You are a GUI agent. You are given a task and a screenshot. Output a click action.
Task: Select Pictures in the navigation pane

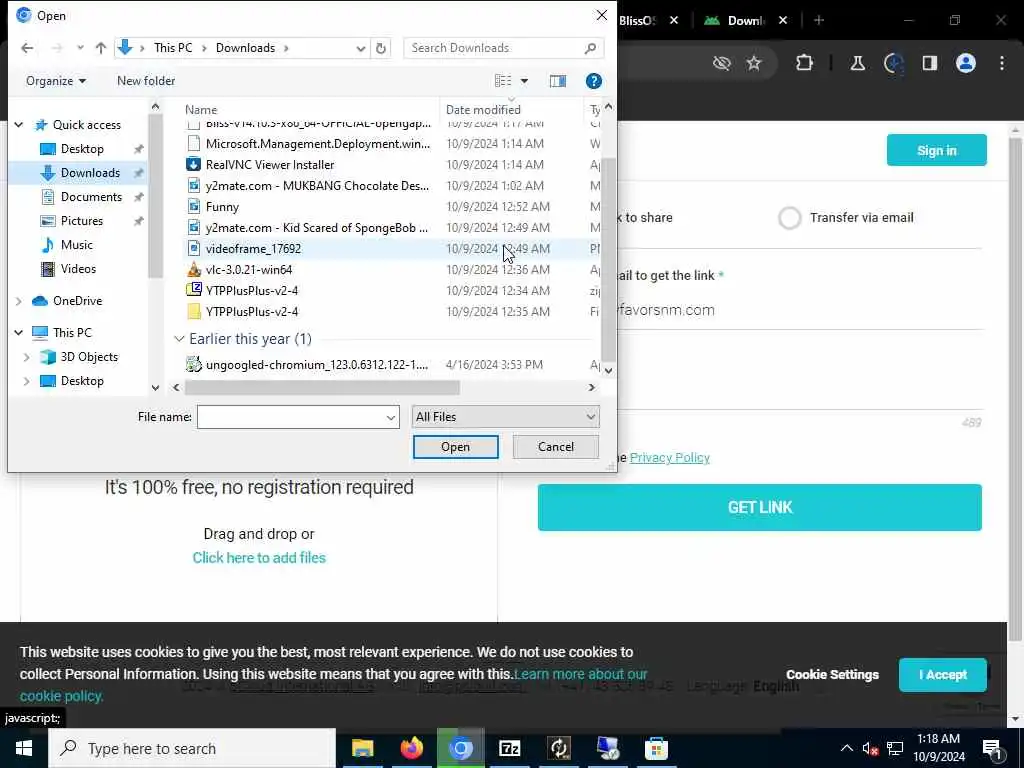point(82,221)
